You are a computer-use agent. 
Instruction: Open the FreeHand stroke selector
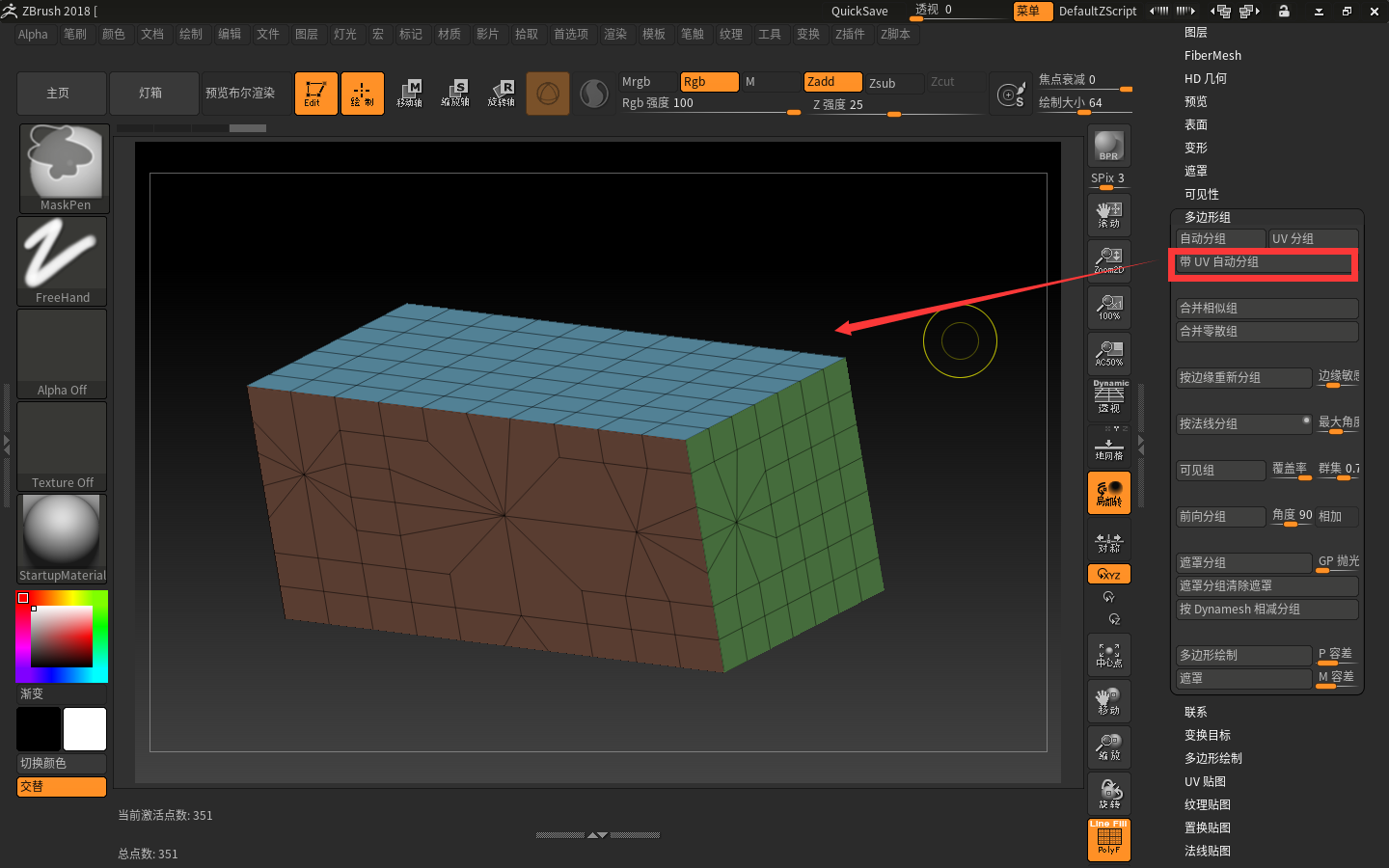pos(62,260)
